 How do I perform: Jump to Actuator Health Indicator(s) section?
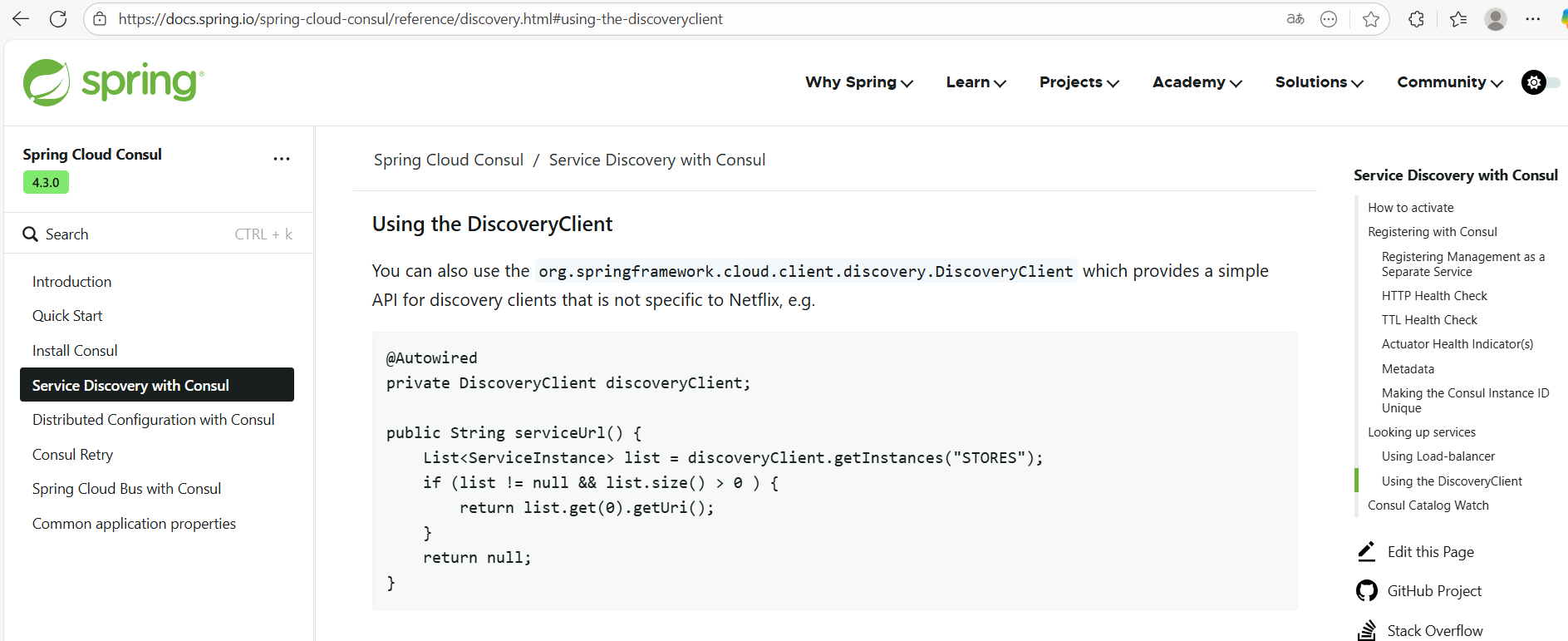[1457, 344]
